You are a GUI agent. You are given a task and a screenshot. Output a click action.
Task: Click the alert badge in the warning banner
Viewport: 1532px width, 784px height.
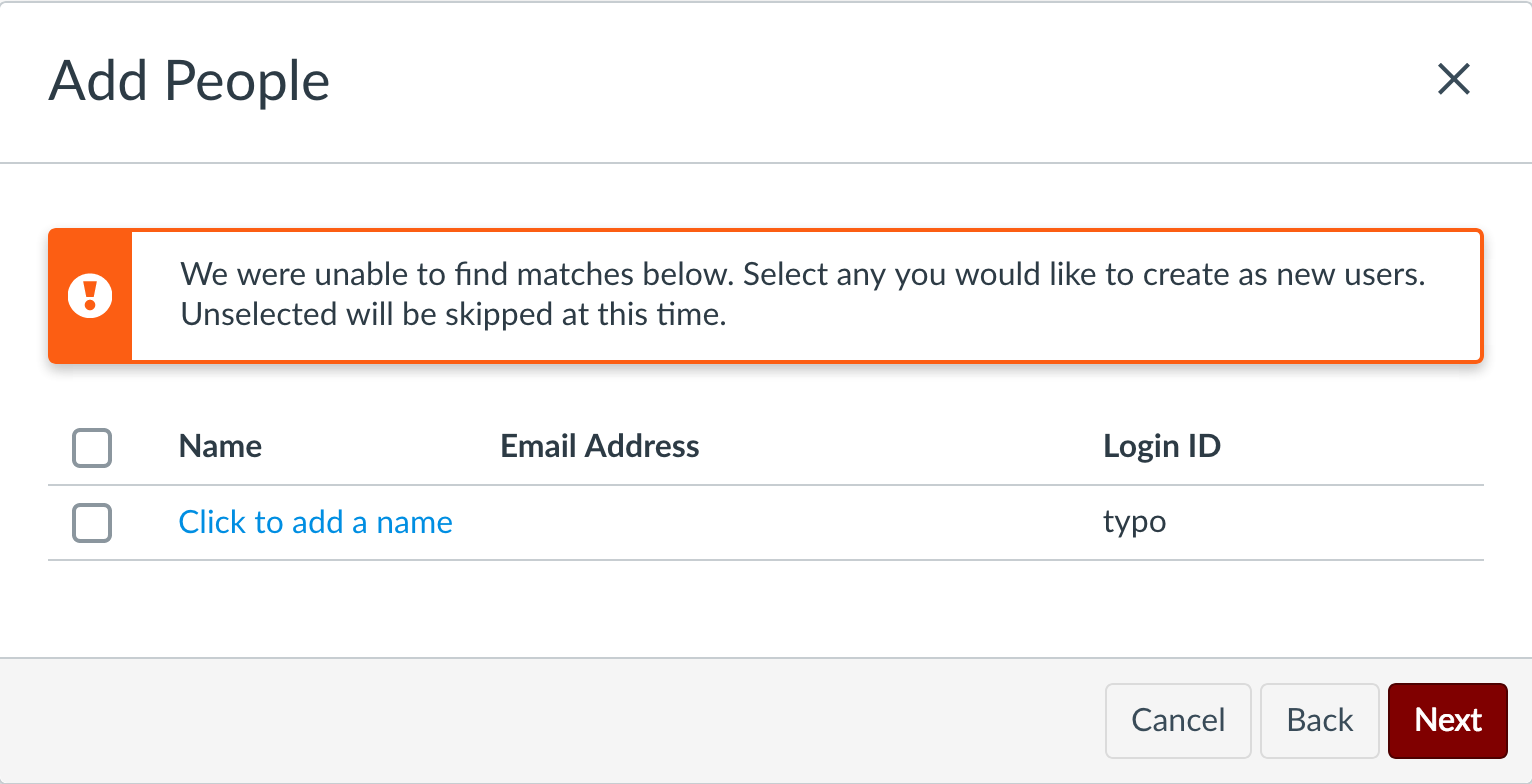point(90,296)
